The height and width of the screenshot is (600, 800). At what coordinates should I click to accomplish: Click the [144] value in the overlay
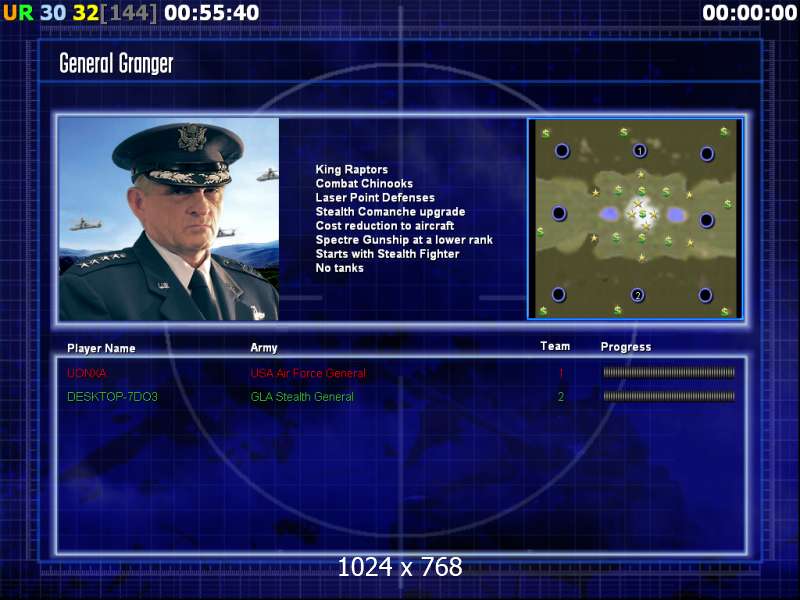[129, 13]
